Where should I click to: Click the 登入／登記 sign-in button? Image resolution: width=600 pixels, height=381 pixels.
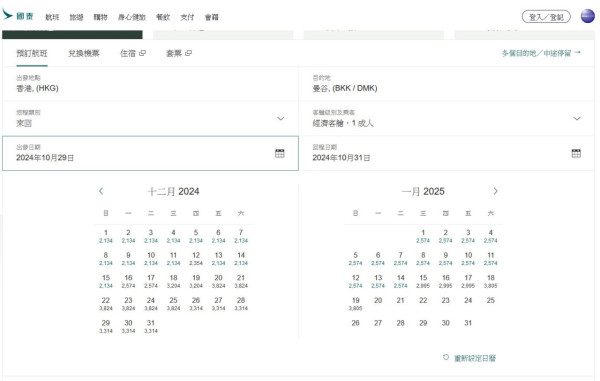point(546,17)
